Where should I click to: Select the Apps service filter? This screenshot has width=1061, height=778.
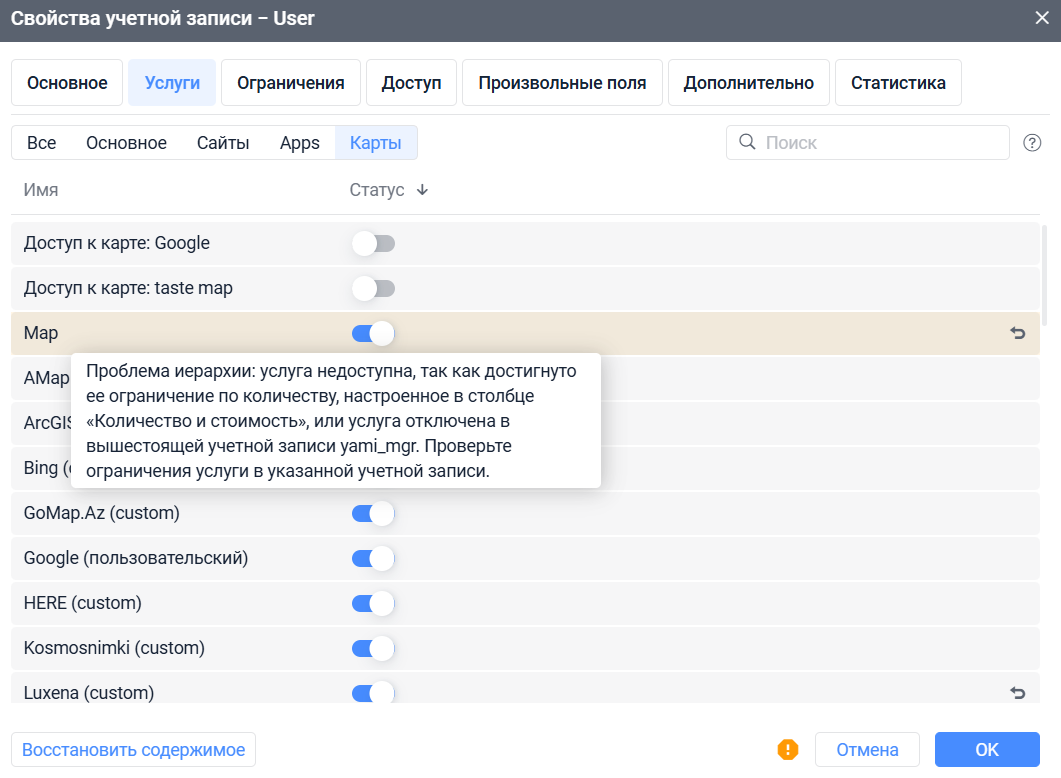tap(299, 143)
